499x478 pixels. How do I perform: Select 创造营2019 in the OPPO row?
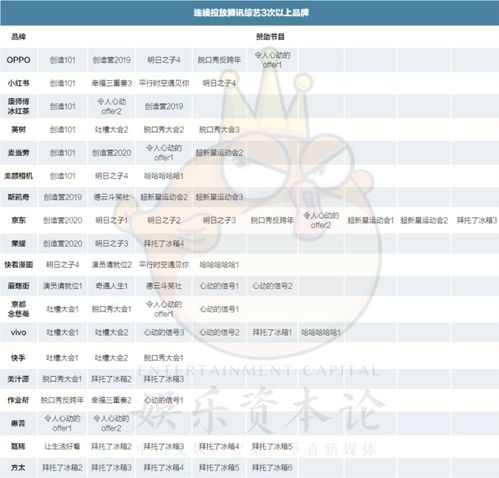tap(111, 60)
